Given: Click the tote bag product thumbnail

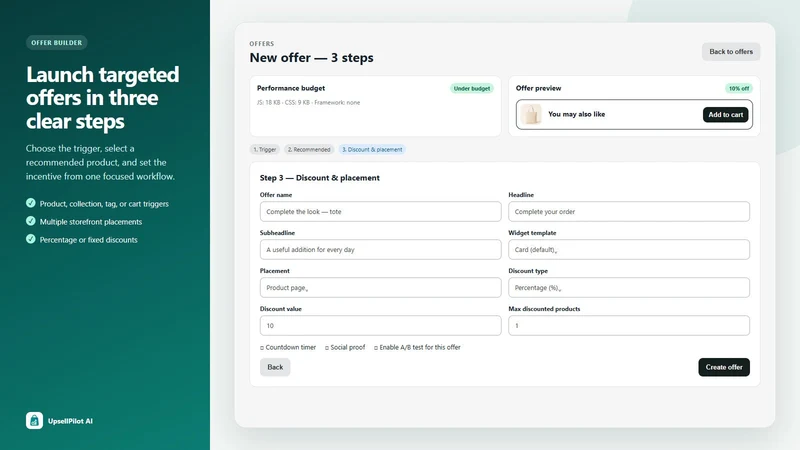Looking at the screenshot, I should pos(531,114).
